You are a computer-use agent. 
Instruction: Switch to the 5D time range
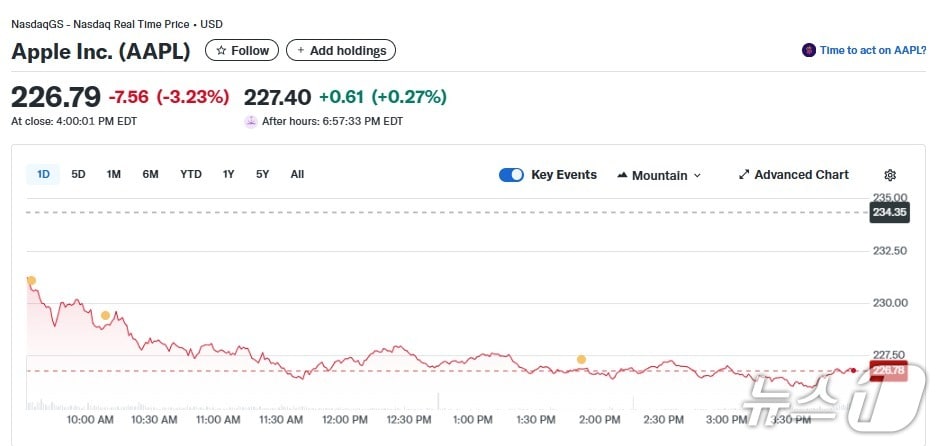pos(78,174)
